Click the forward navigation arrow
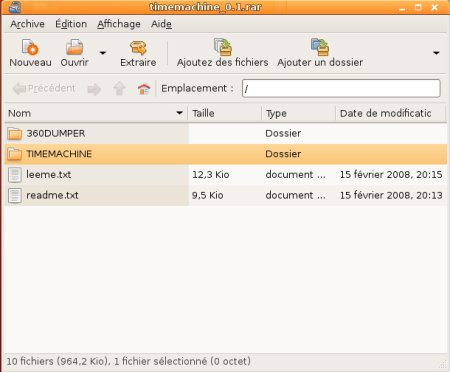Screen dimensions: 450x372 94,89
